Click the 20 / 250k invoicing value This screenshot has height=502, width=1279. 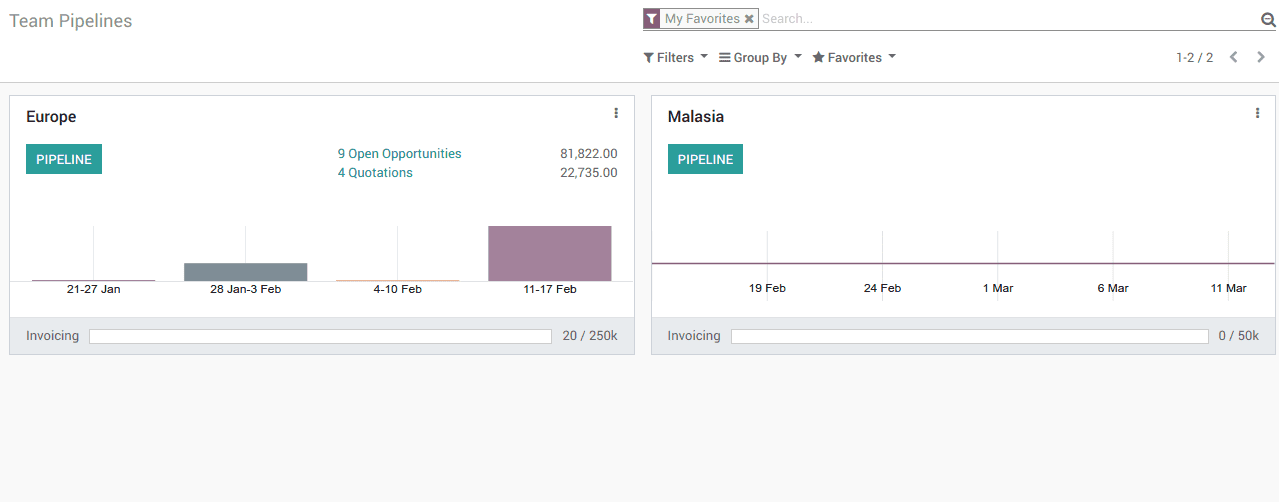pos(590,336)
